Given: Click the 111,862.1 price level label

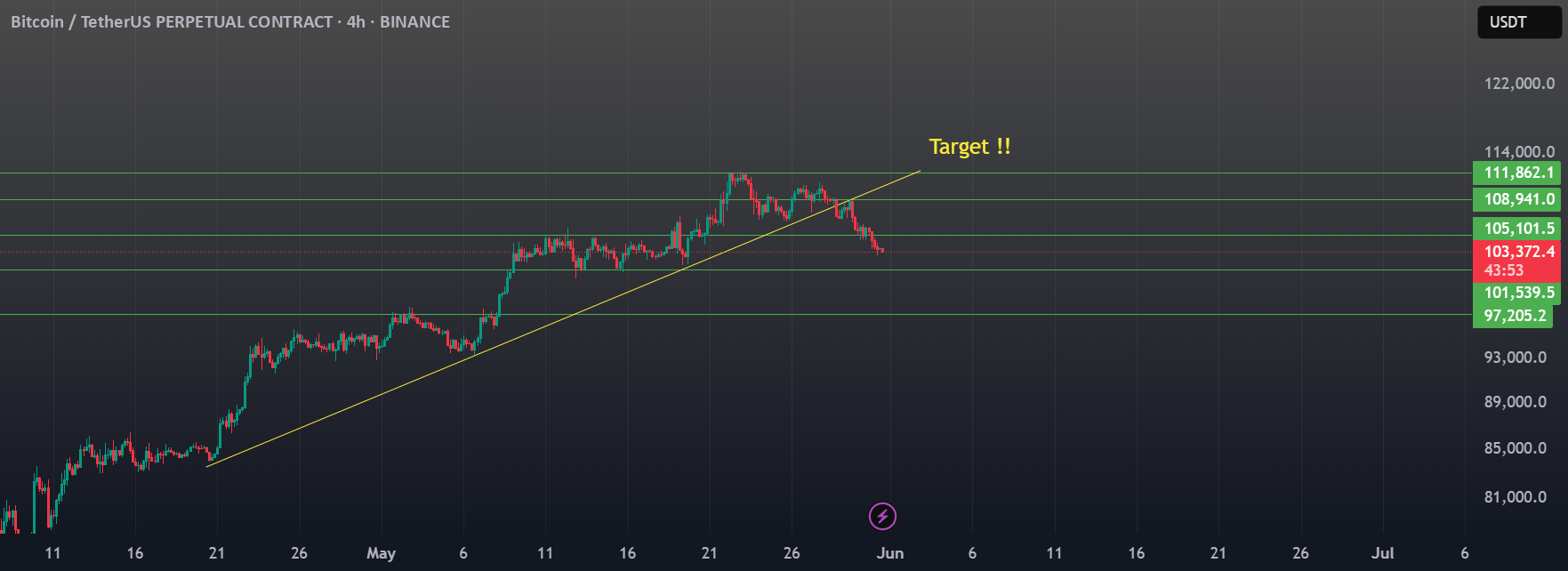Looking at the screenshot, I should 1516,173.
